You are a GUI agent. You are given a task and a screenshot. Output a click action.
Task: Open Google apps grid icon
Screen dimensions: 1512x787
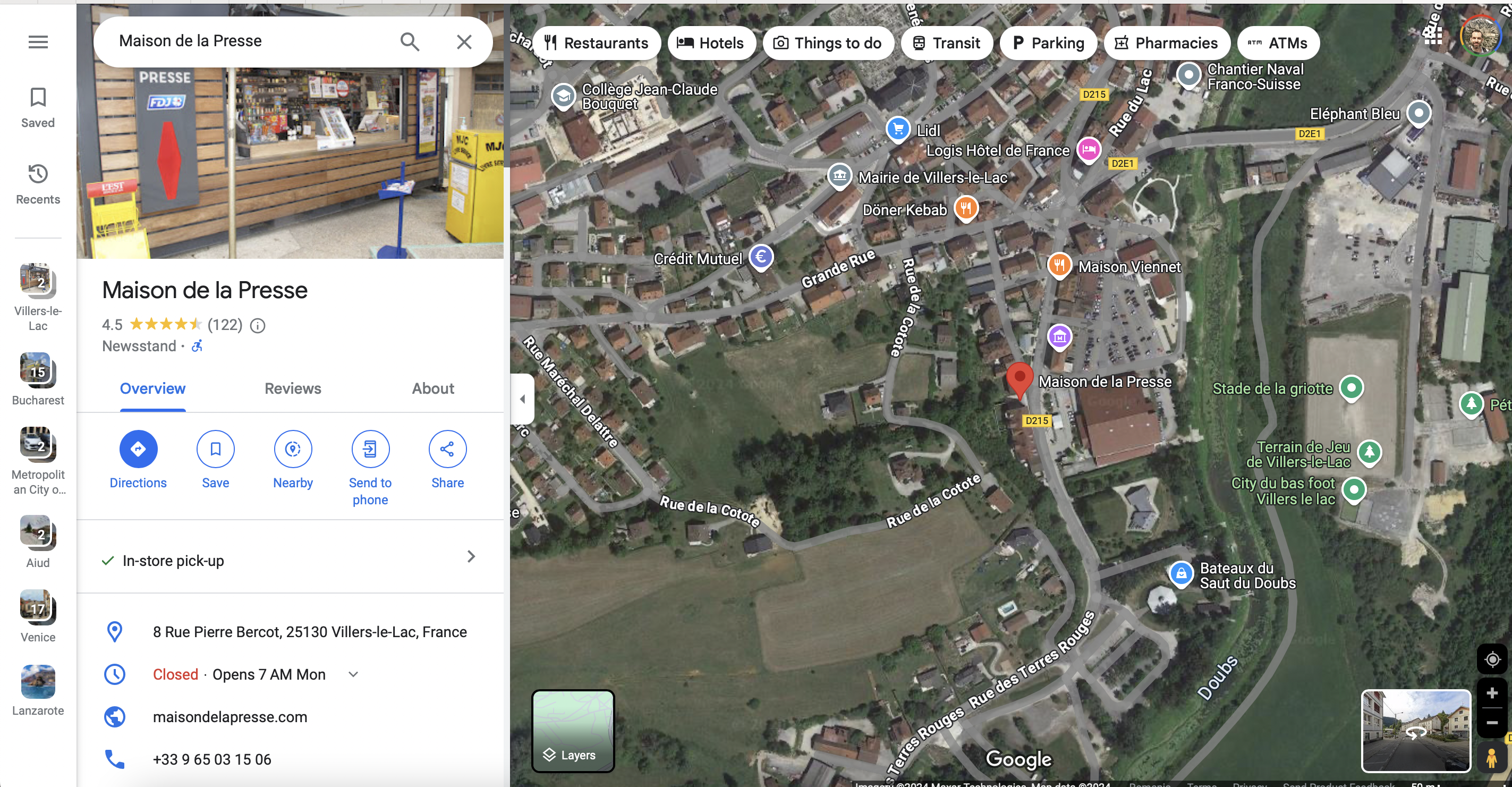[x=1432, y=35]
